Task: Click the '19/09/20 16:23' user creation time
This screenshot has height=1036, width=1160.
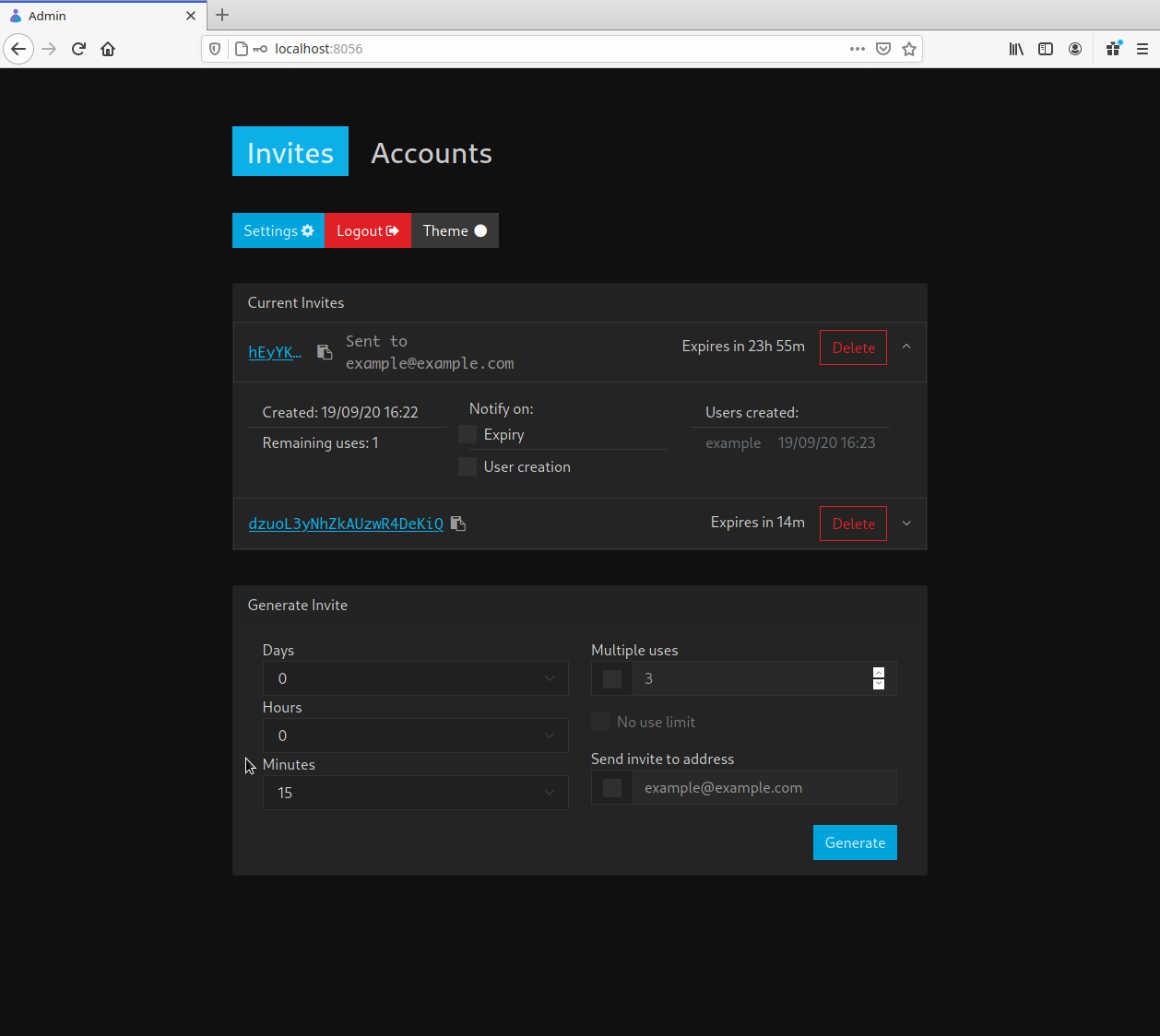Action: tap(826, 442)
